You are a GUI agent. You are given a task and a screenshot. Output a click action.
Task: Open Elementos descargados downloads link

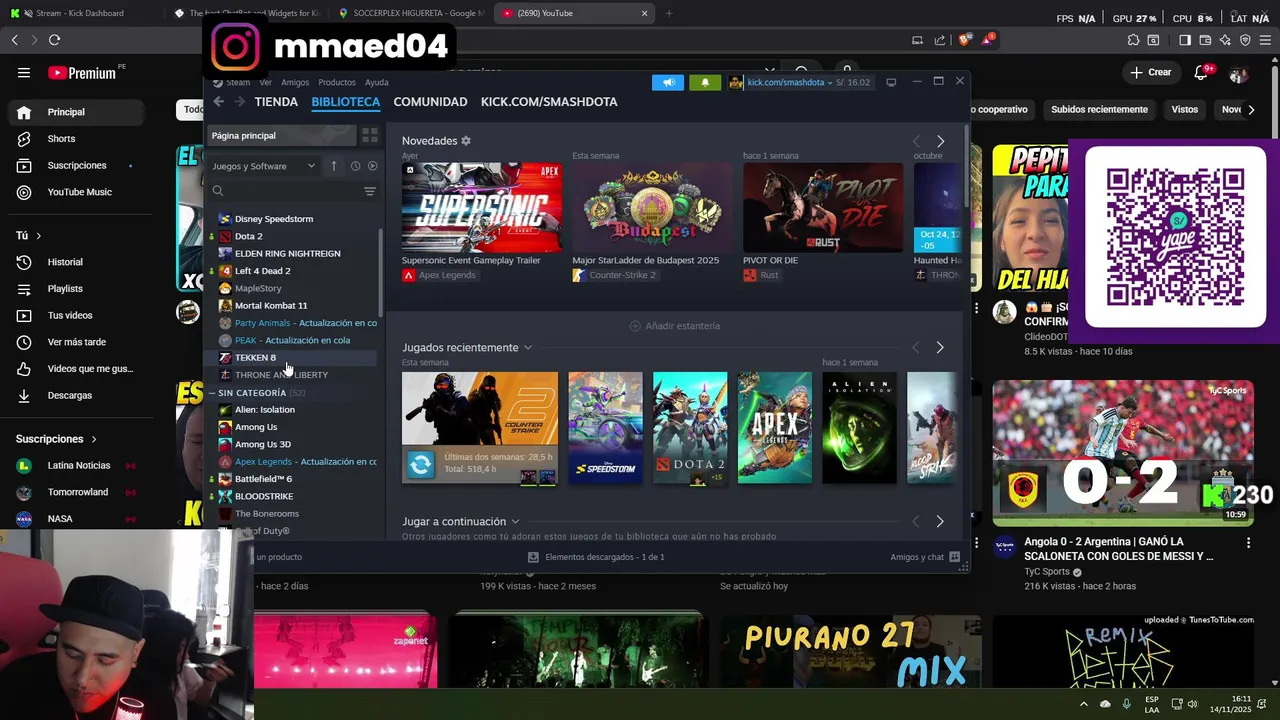(x=596, y=557)
